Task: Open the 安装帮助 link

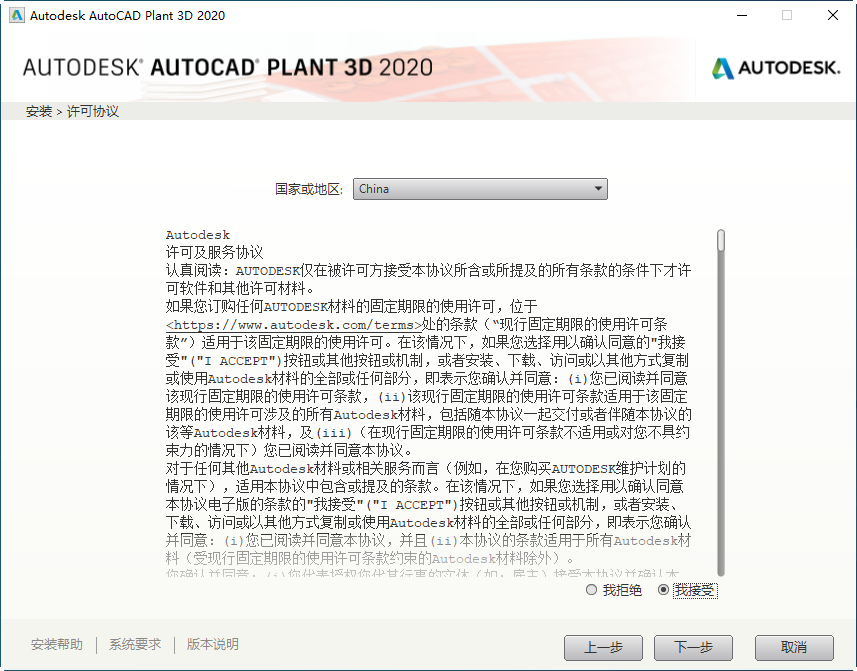Action: [57, 644]
